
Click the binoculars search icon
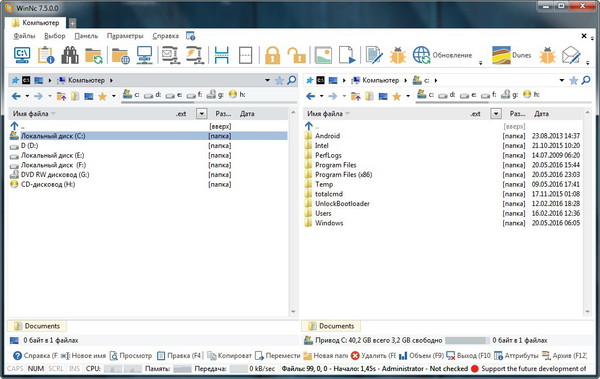[x=70, y=55]
